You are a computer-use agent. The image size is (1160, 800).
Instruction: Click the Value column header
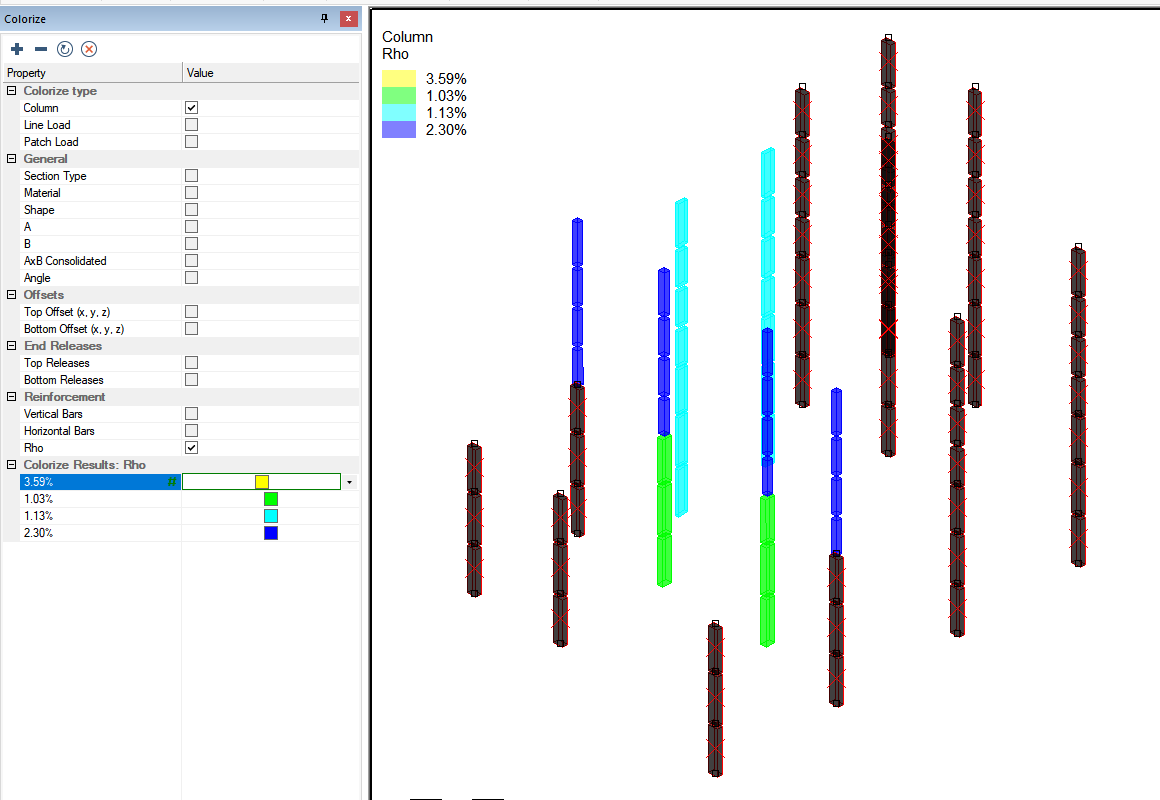tap(270, 73)
